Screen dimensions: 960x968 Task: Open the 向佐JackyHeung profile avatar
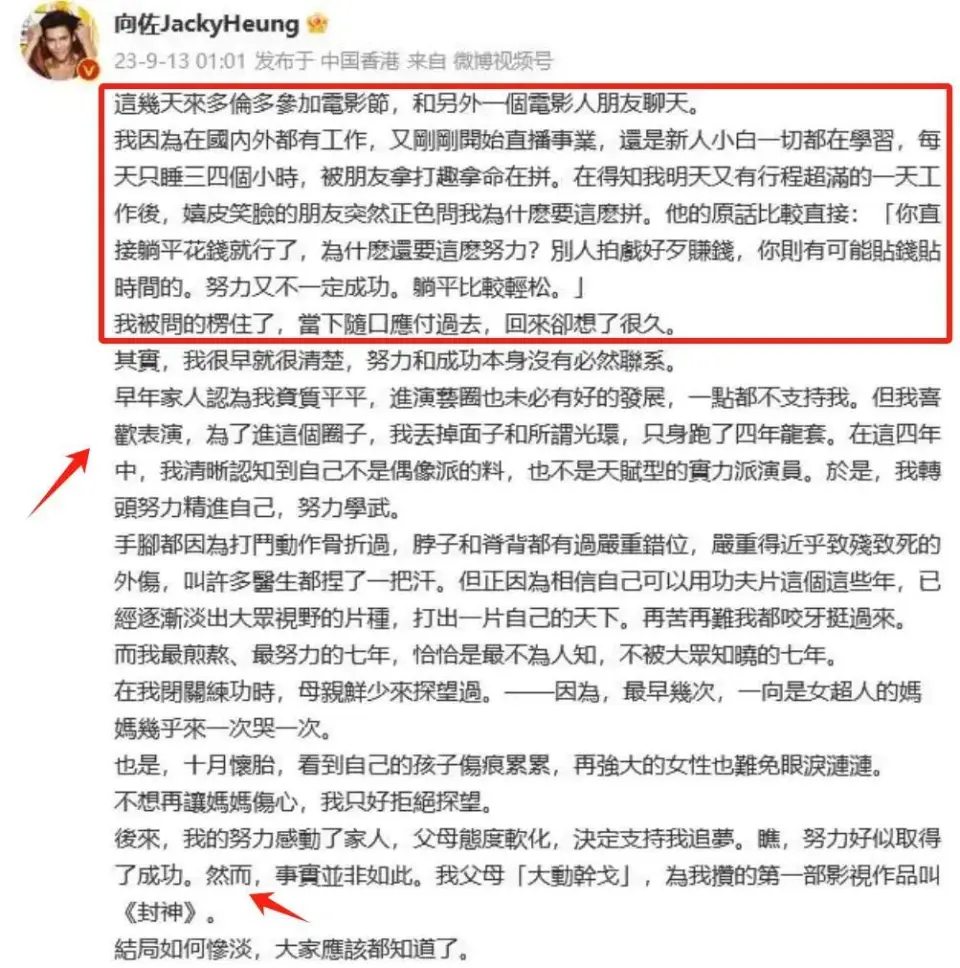(x=59, y=41)
